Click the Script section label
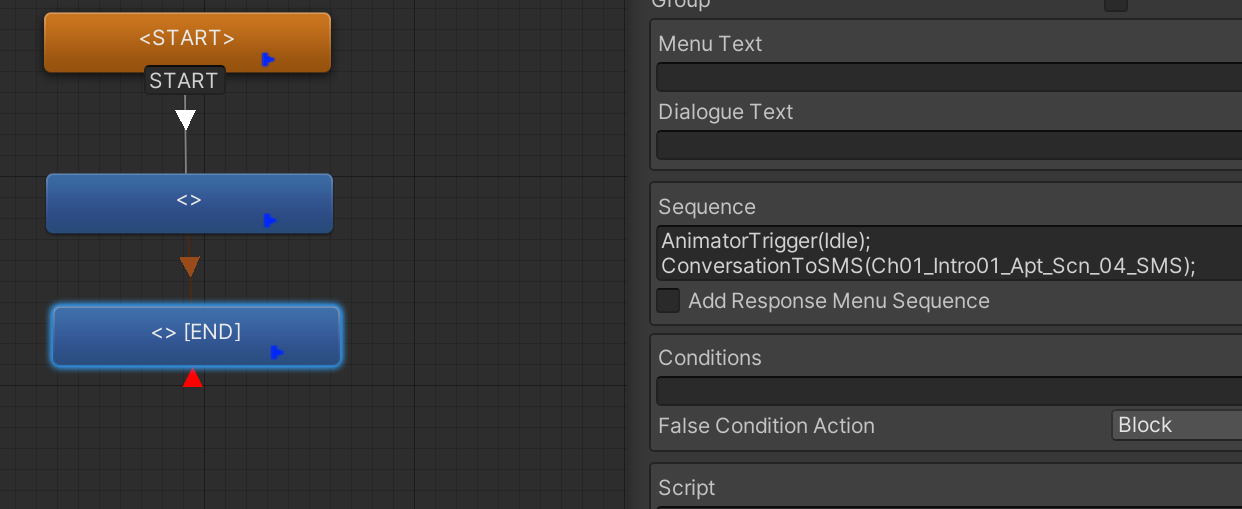Viewport: 1242px width, 509px height. click(x=687, y=488)
